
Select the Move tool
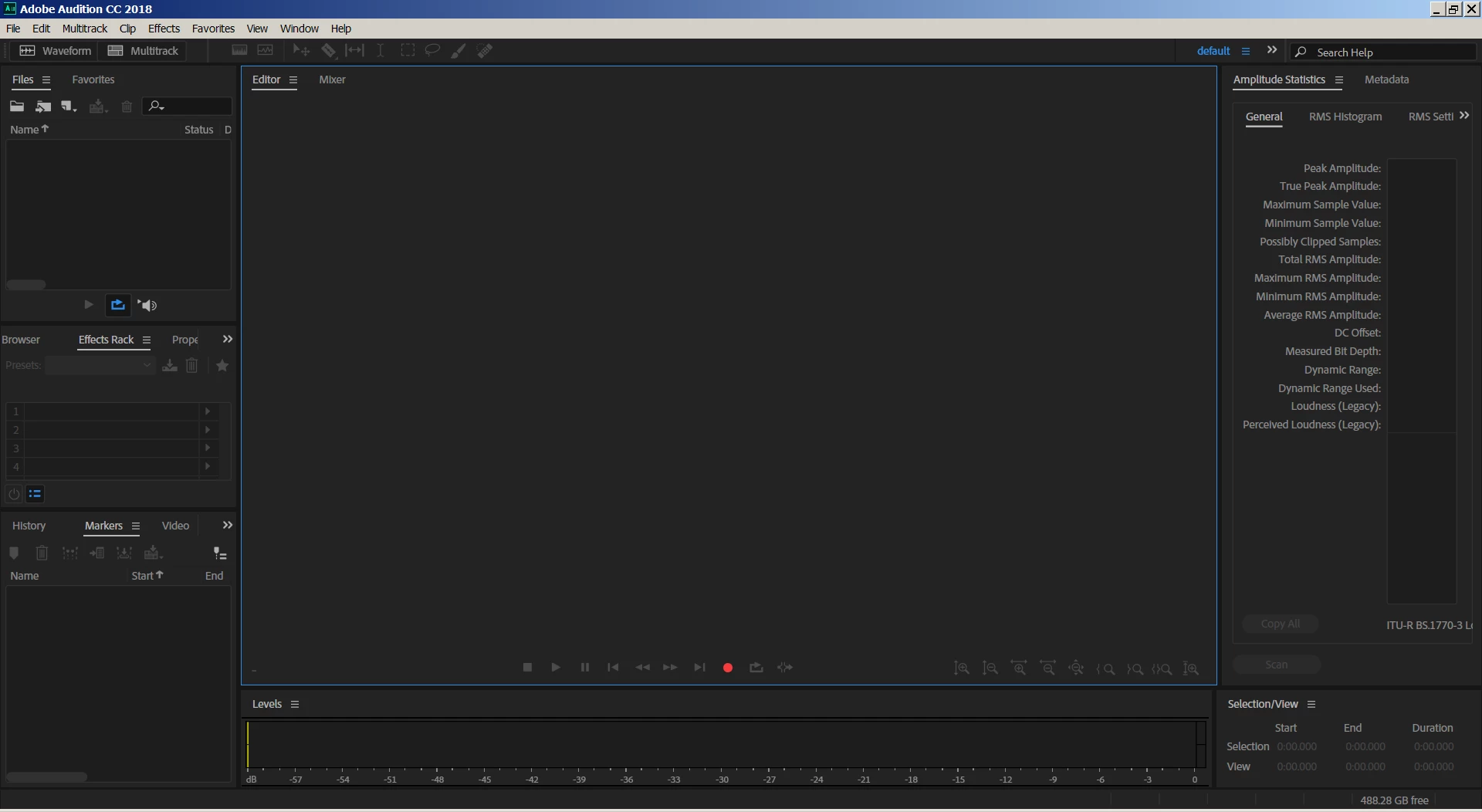pos(301,51)
